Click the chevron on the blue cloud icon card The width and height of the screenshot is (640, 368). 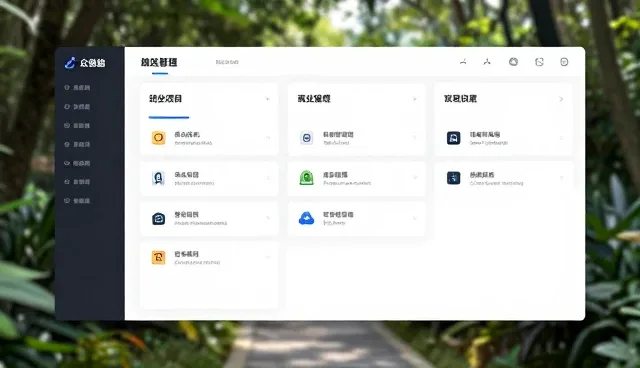415,218
